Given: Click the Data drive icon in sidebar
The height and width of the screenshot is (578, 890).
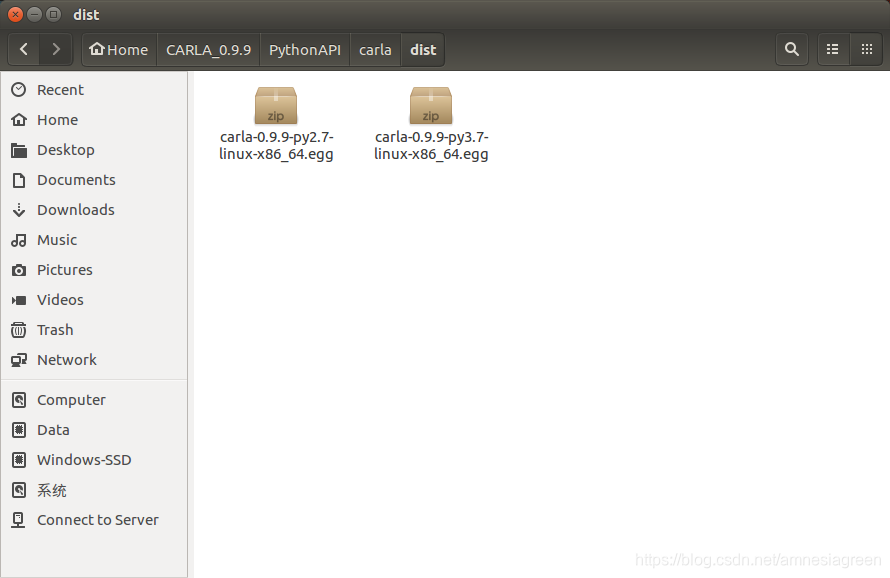Looking at the screenshot, I should click(x=19, y=430).
